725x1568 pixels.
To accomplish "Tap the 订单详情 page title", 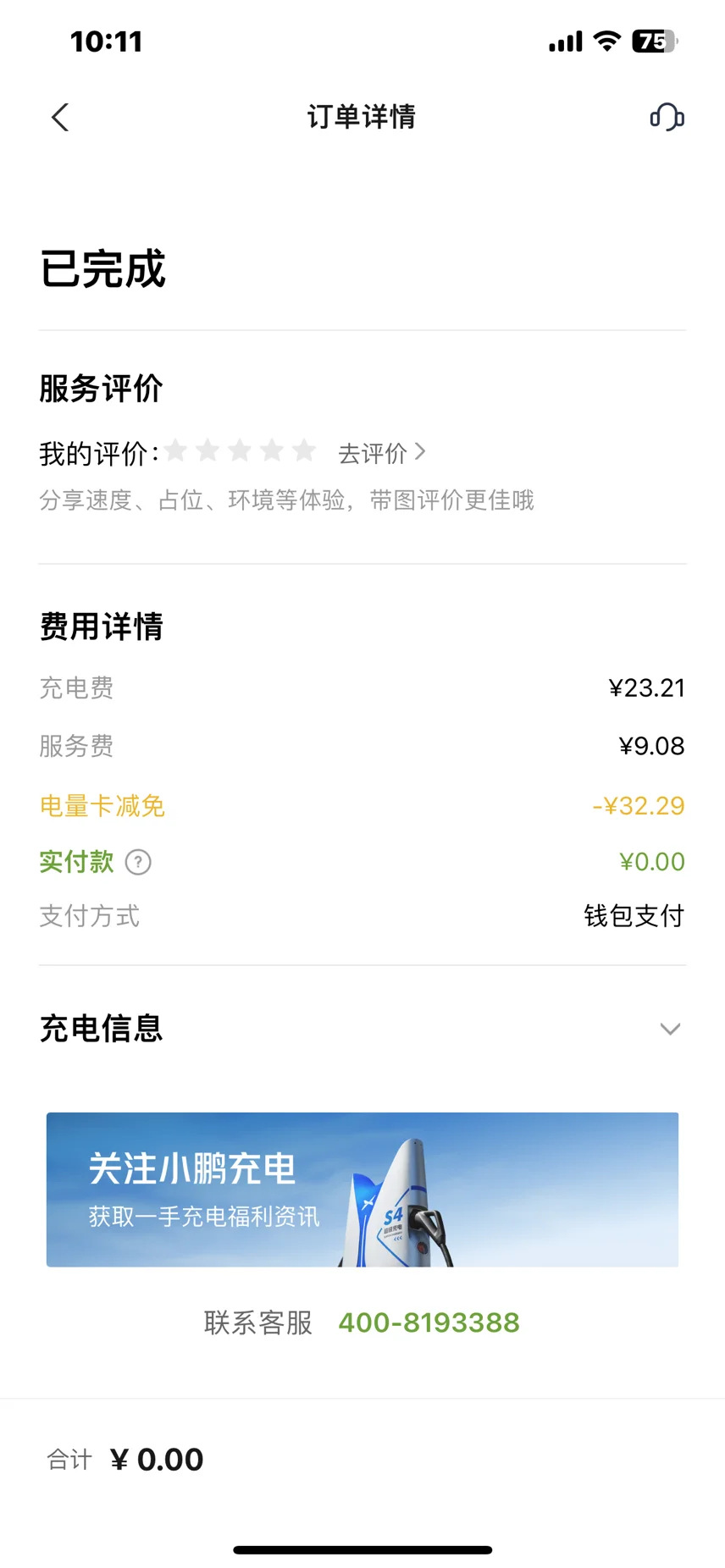I will pos(362,117).
